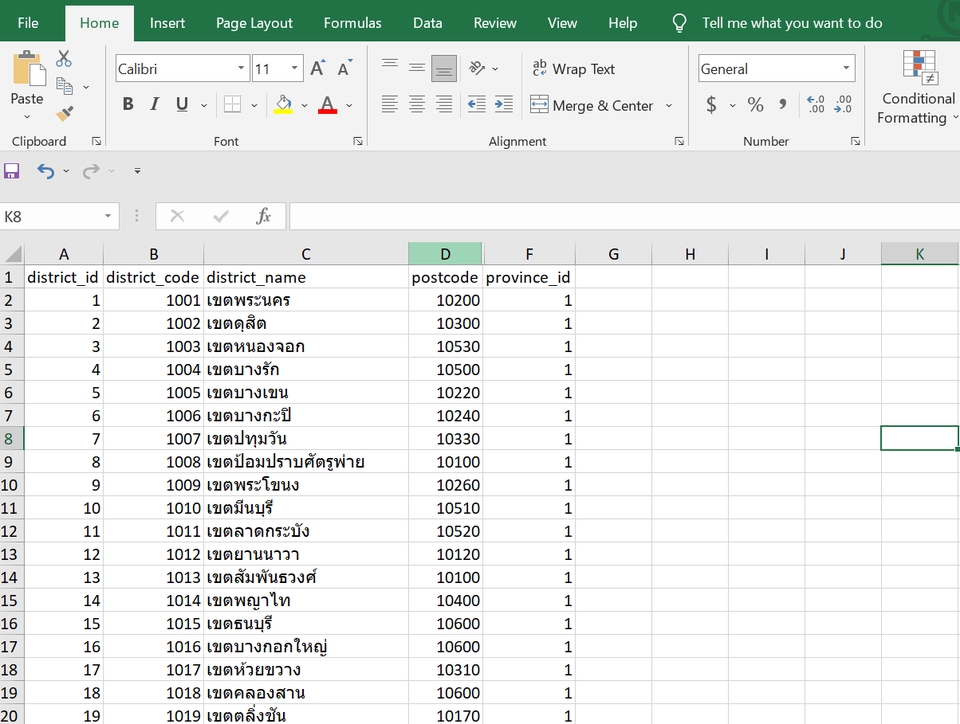Cut selection with the scissors icon
This screenshot has height=724, width=960.
(64, 59)
